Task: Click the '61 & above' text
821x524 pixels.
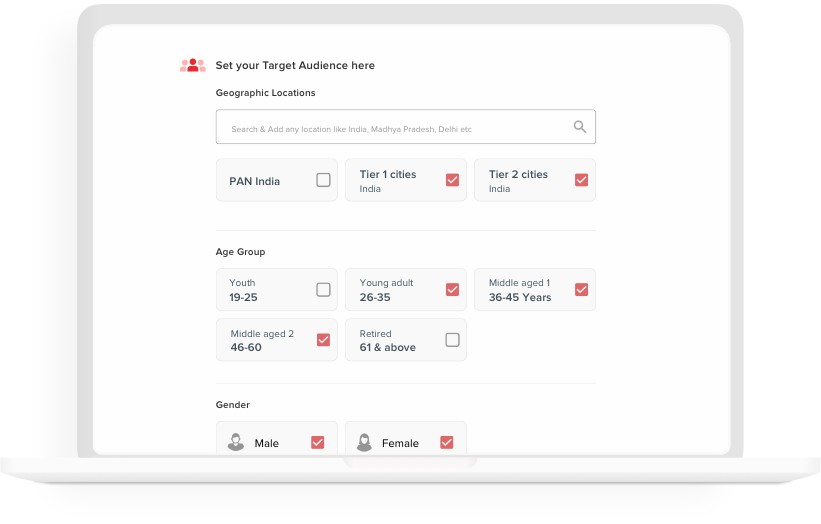Action: pos(387,347)
